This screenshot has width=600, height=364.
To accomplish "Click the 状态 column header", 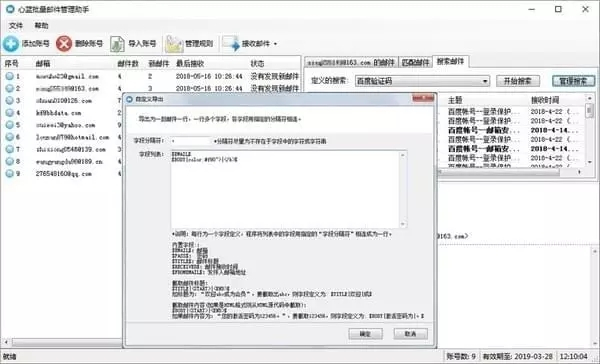I will (x=257, y=64).
